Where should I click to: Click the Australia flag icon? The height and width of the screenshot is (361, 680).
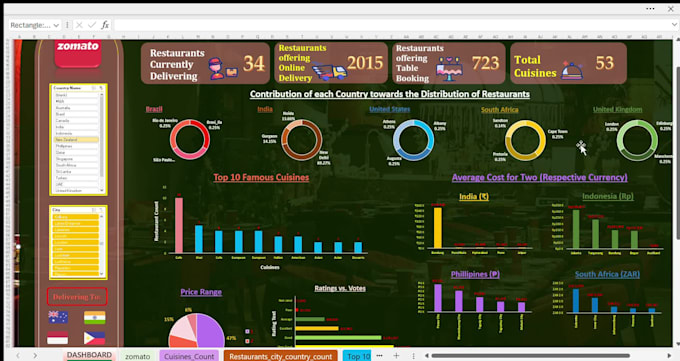click(58, 317)
